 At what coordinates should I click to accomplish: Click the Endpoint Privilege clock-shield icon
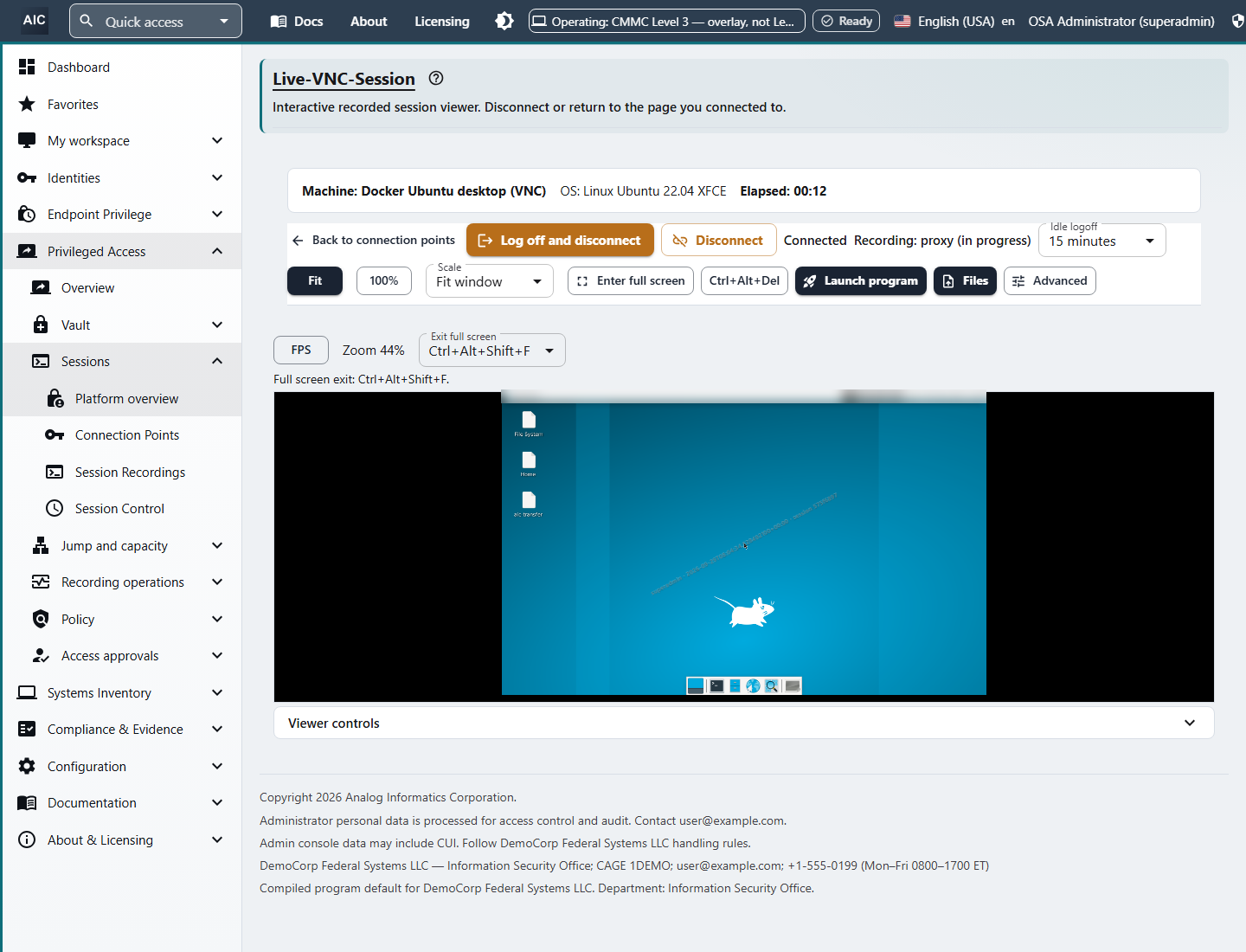(27, 214)
